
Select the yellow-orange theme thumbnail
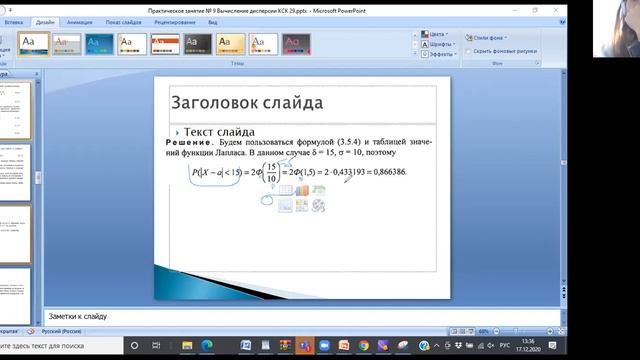[231, 44]
